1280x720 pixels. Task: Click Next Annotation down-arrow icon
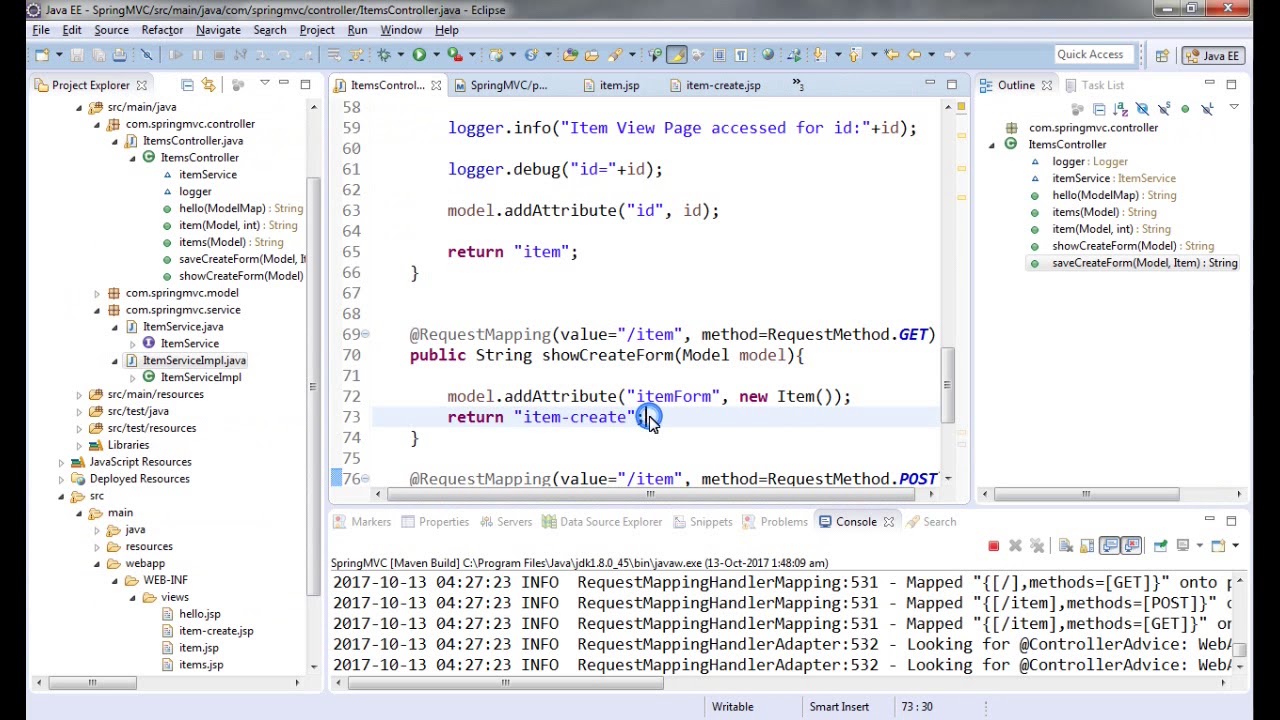click(x=819, y=55)
